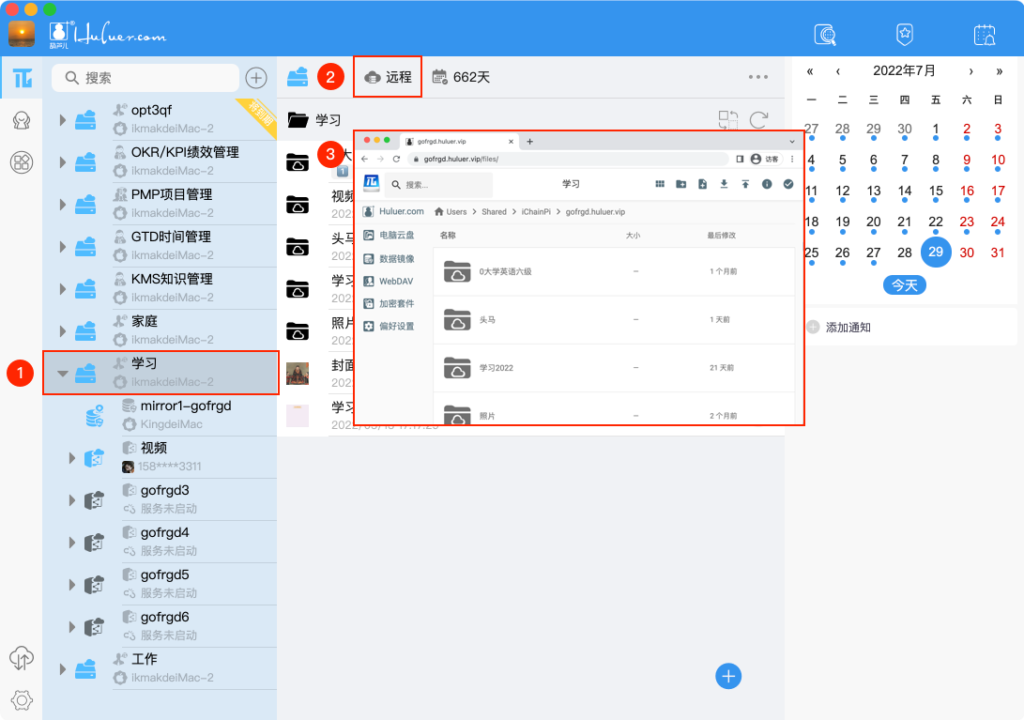Go to next year in calendar
The image size is (1024, 720).
(x=999, y=71)
